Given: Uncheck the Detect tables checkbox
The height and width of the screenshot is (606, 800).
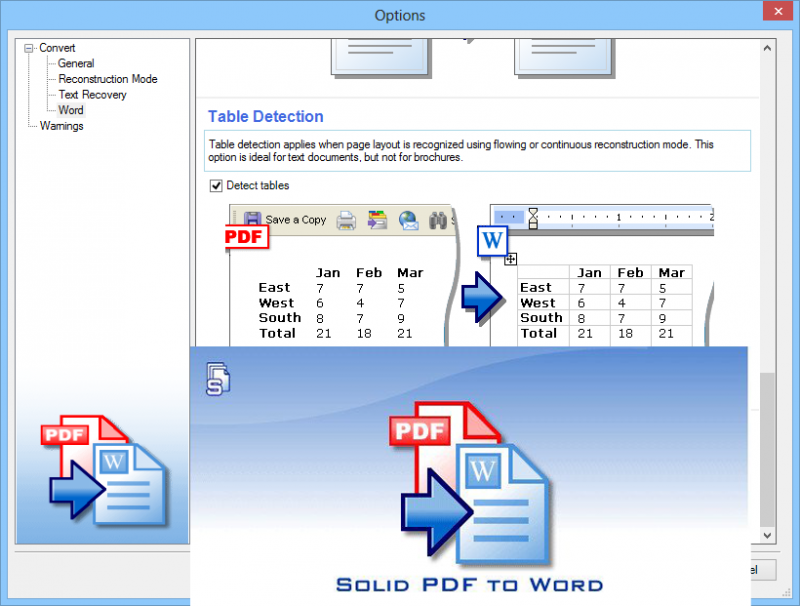Looking at the screenshot, I should click(216, 186).
